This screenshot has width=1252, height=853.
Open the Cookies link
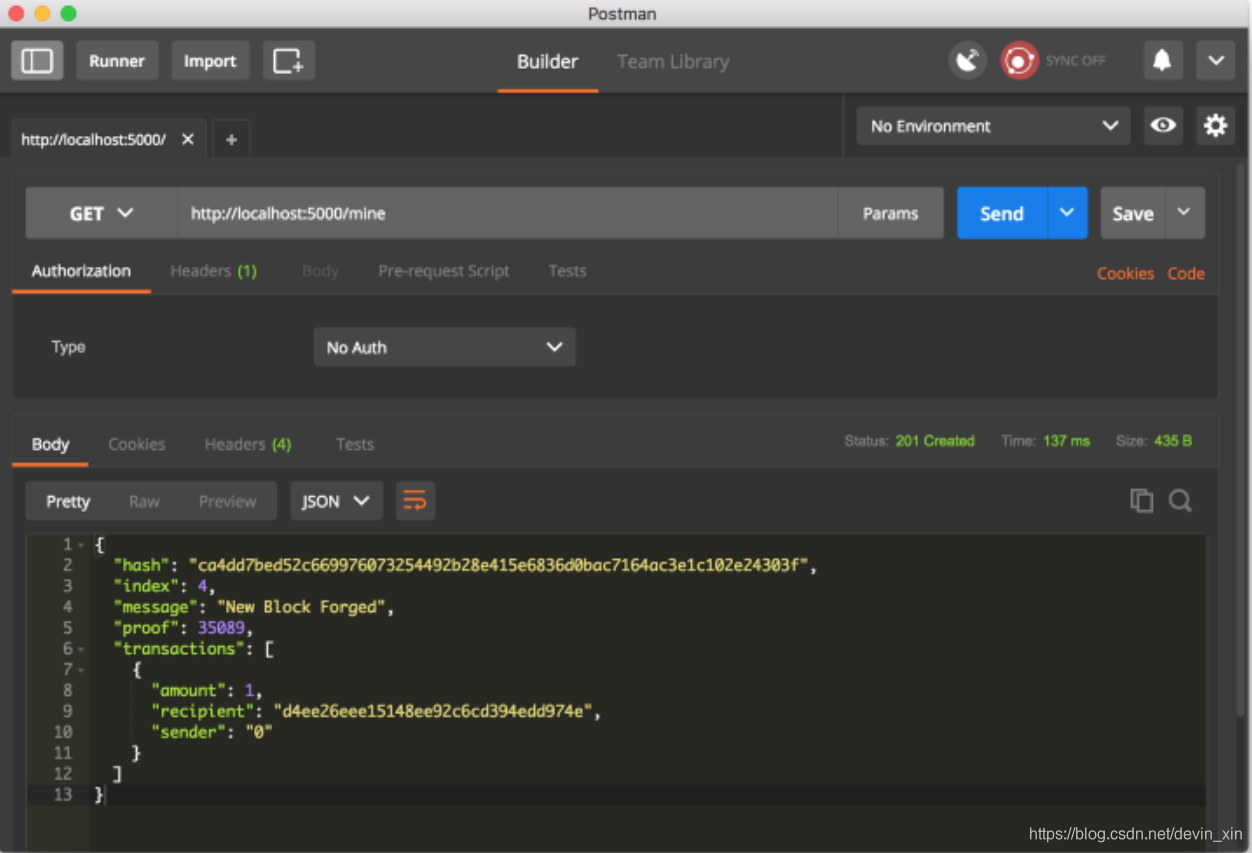(x=1125, y=273)
